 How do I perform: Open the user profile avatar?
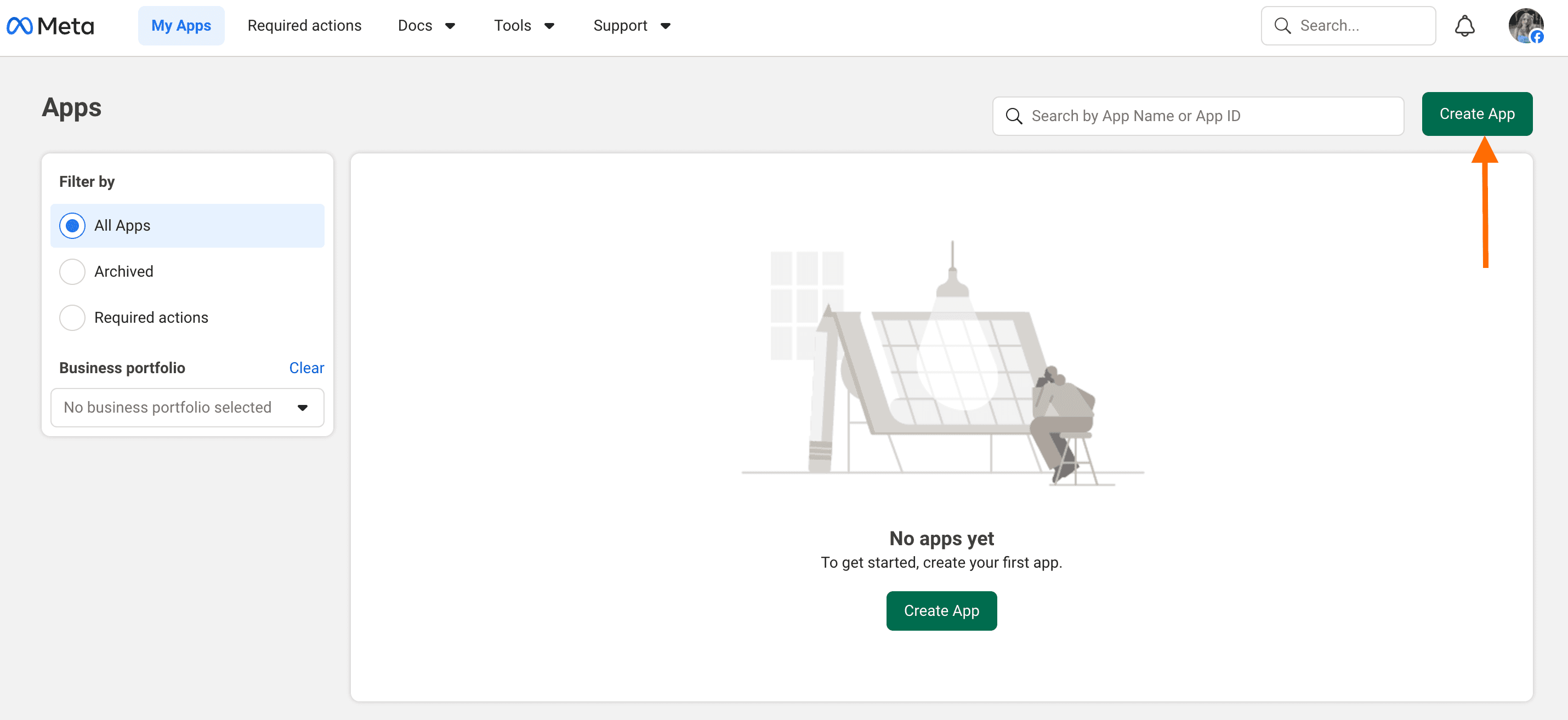tap(1525, 26)
